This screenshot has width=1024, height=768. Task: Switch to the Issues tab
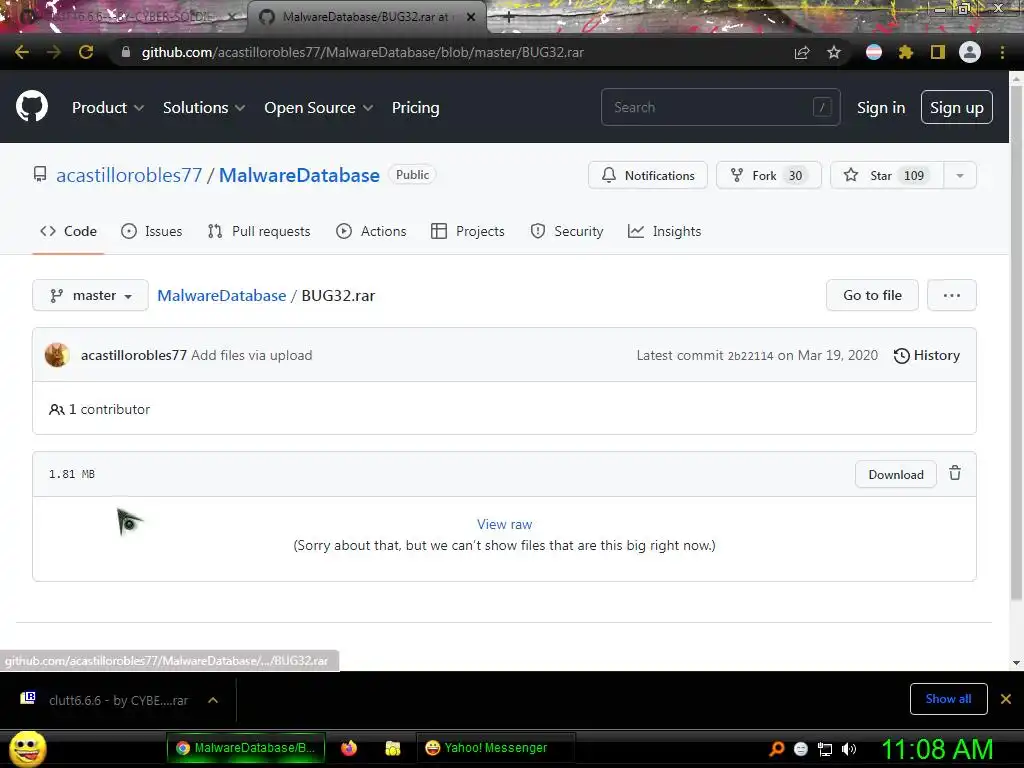point(152,231)
